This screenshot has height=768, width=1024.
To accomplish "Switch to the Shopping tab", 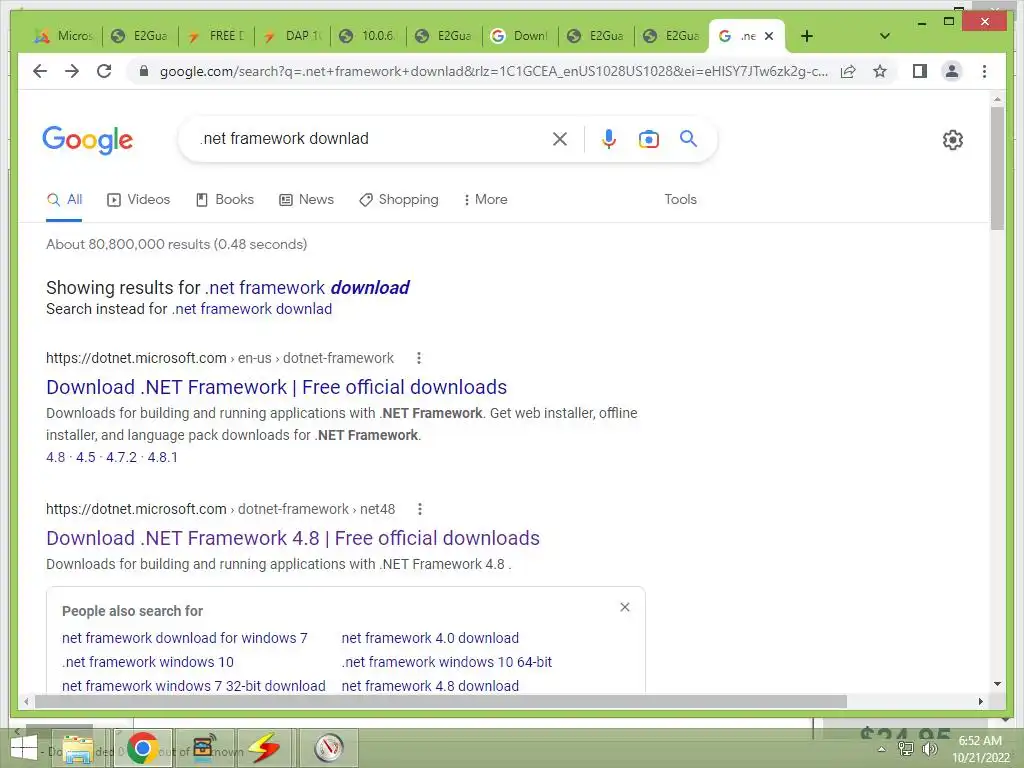I will point(399,200).
